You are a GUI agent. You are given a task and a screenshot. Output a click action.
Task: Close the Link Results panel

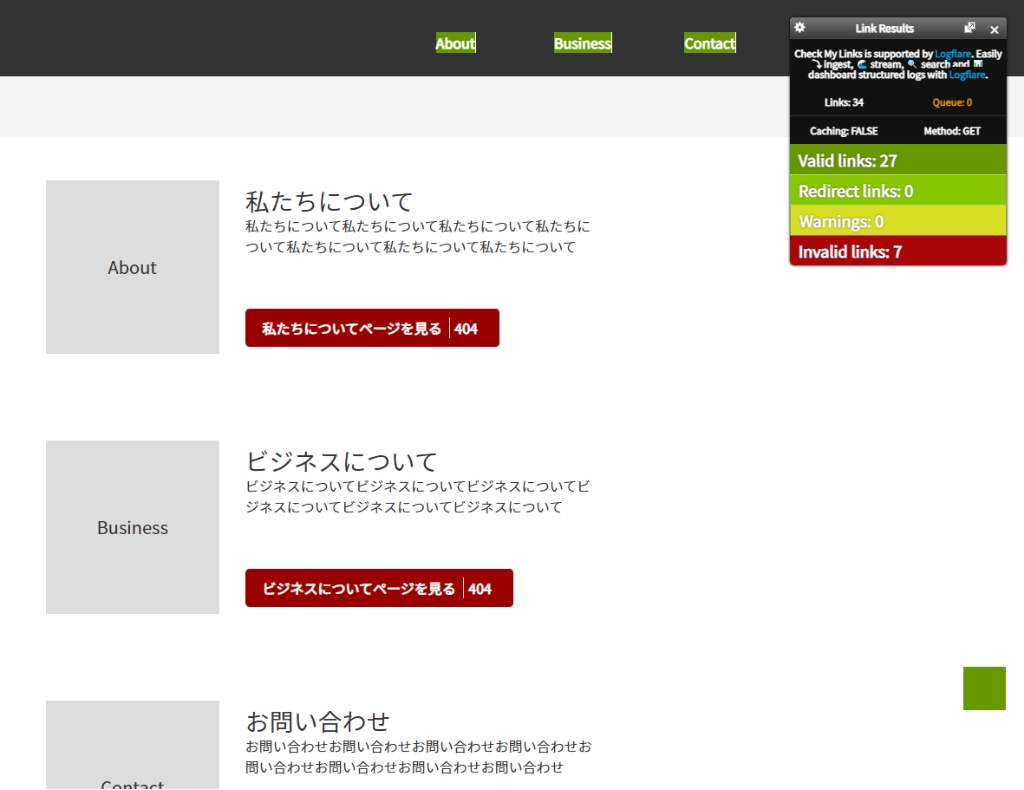coord(994,29)
